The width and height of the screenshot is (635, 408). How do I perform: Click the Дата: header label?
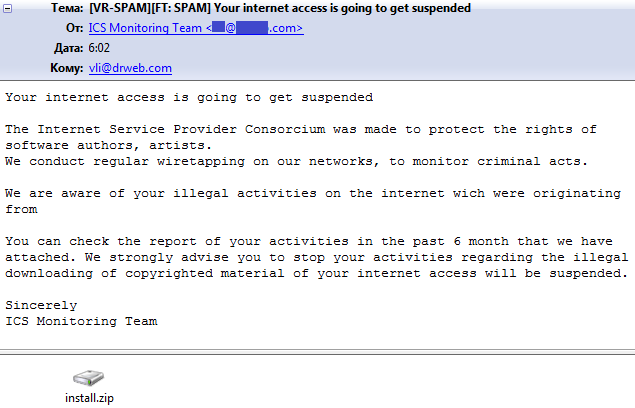pos(68,48)
